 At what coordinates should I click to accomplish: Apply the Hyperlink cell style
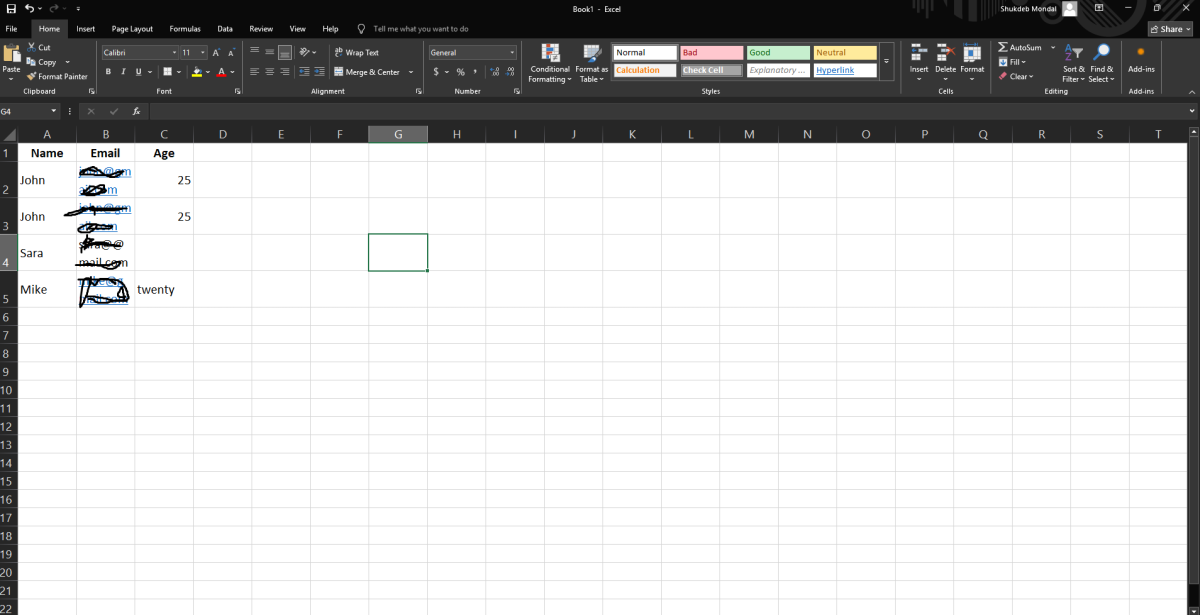pyautogui.click(x=844, y=70)
